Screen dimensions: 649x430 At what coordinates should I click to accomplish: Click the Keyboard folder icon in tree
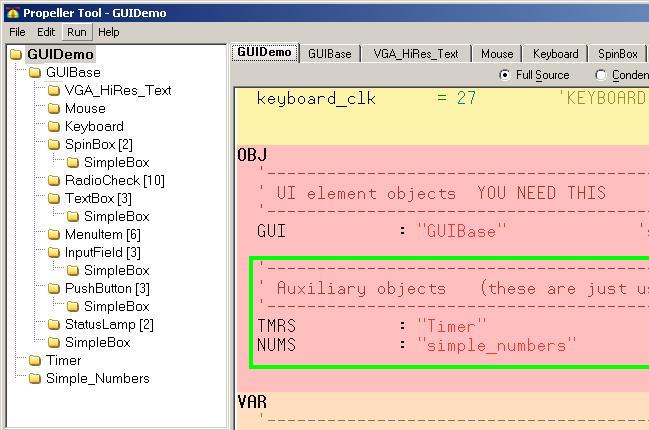click(x=53, y=126)
